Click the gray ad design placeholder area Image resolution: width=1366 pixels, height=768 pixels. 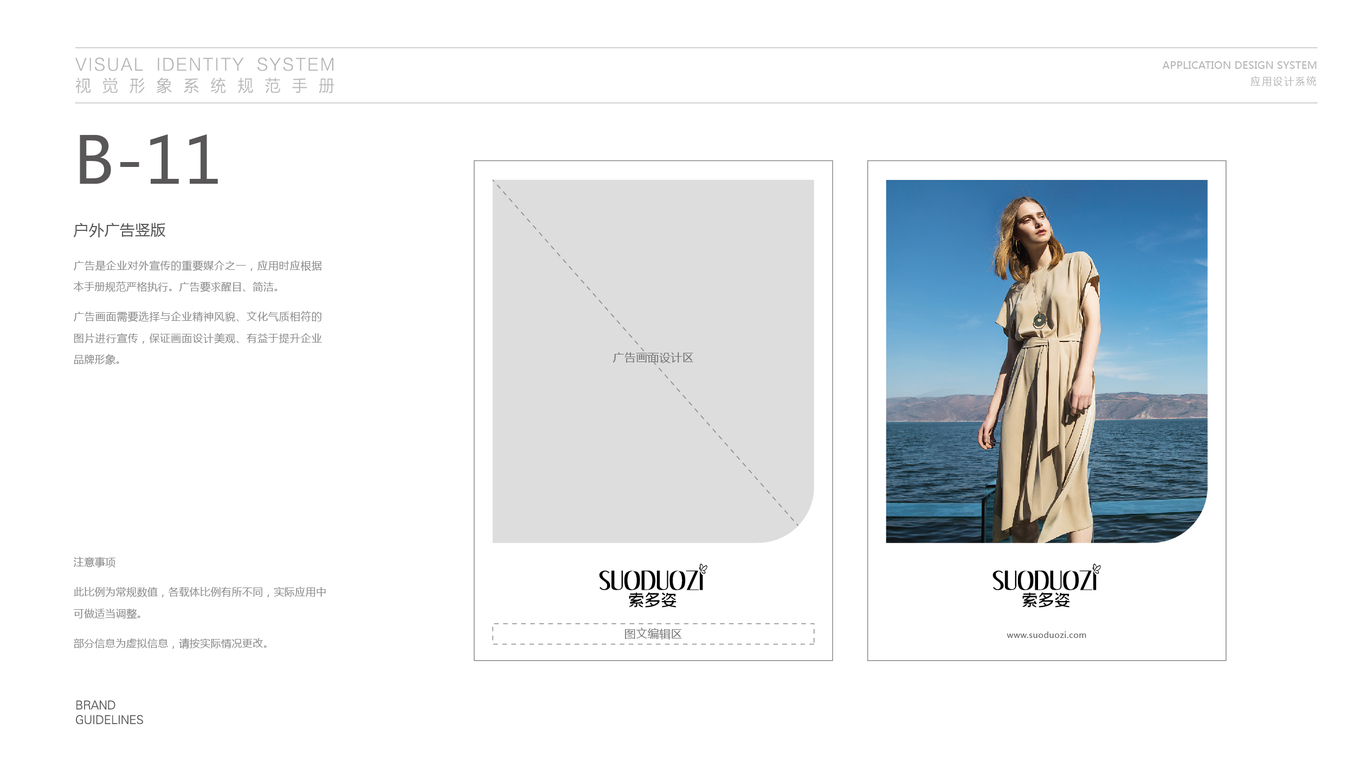point(653,361)
